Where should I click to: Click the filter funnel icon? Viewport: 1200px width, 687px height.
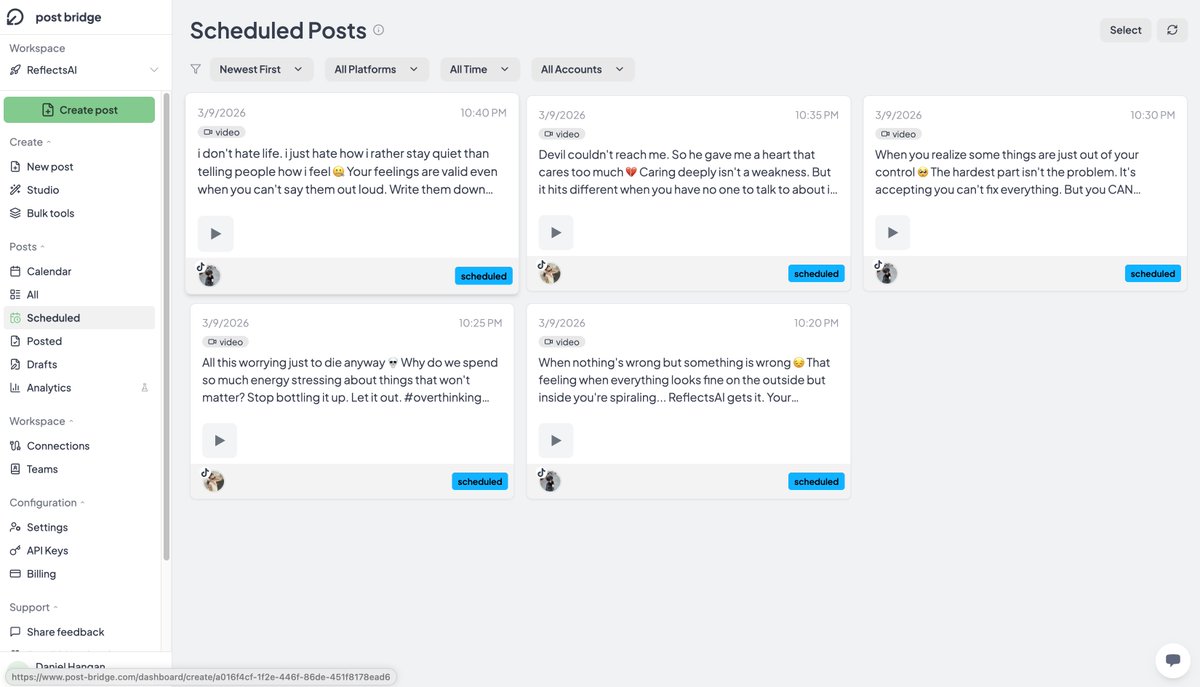[x=195, y=69]
